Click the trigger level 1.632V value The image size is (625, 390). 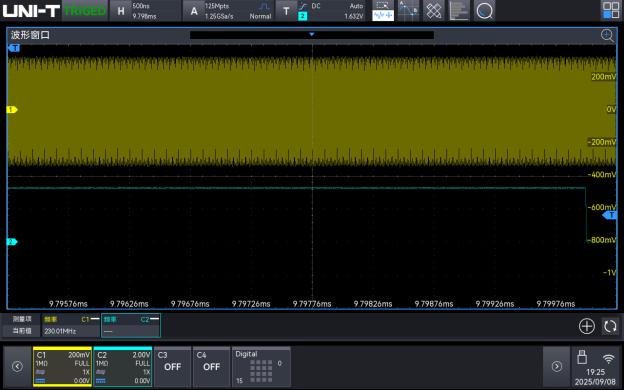(354, 16)
